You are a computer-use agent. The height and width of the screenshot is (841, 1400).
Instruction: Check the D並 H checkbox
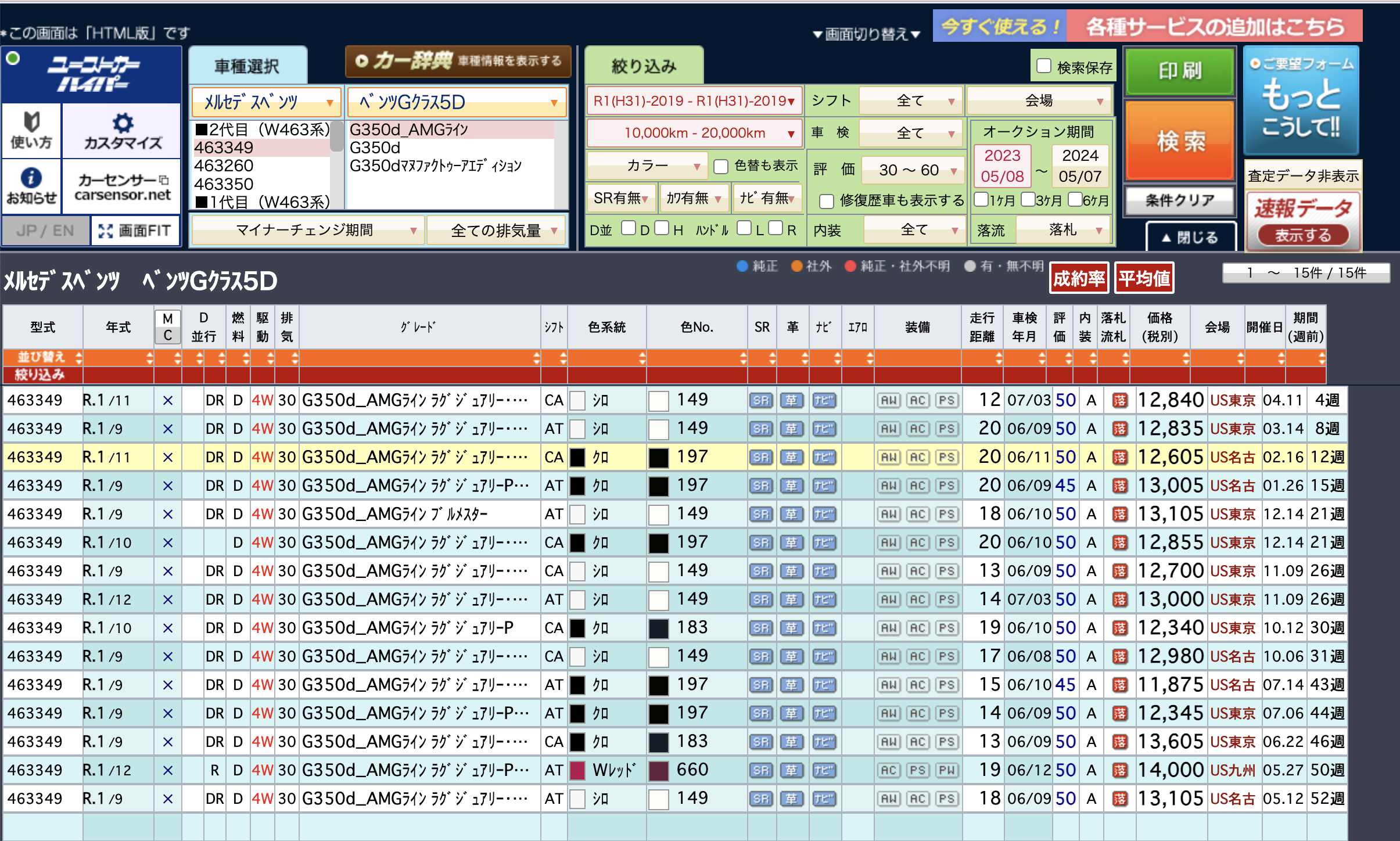(x=661, y=228)
